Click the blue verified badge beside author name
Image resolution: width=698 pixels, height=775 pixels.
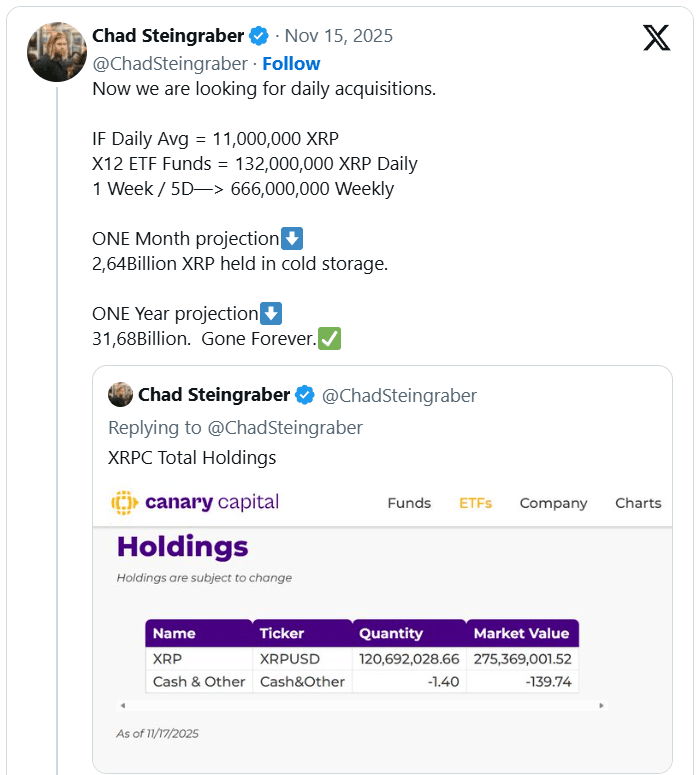click(258, 36)
